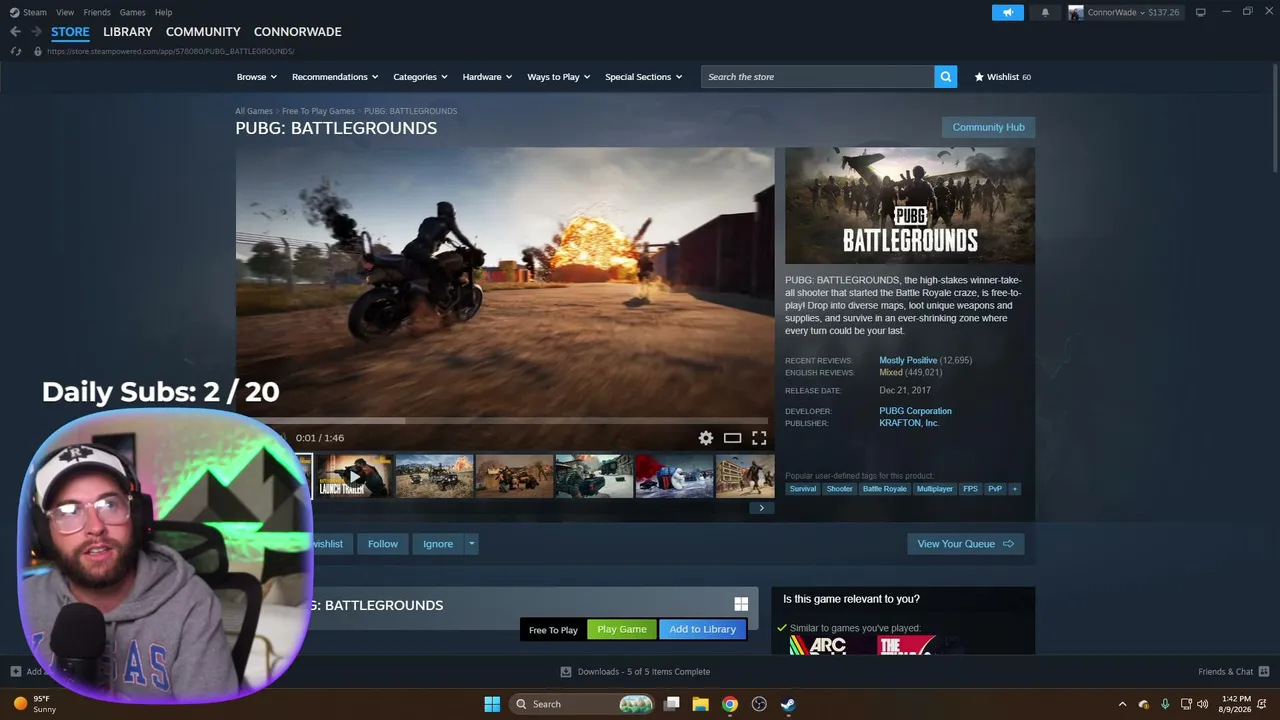The width and height of the screenshot is (1280, 720).
Task: Select the vehicle on grassland screenshot thumbnail
Action: tap(434, 476)
